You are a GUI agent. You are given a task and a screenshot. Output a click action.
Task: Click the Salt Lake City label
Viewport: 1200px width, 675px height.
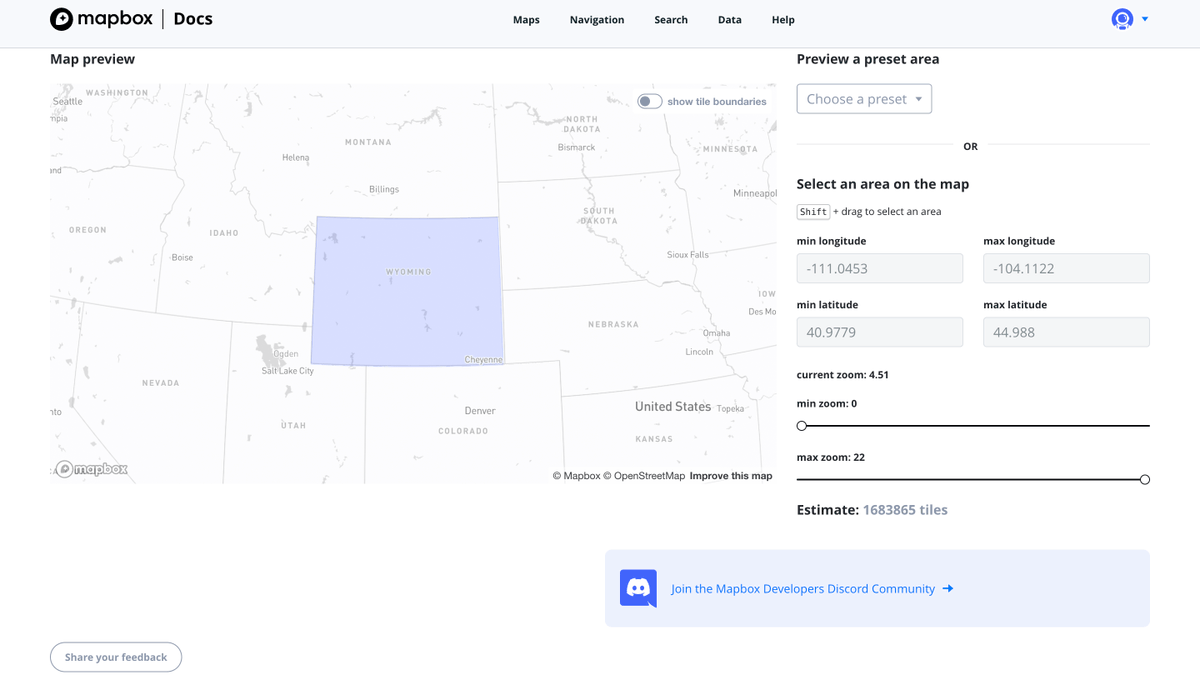288,371
